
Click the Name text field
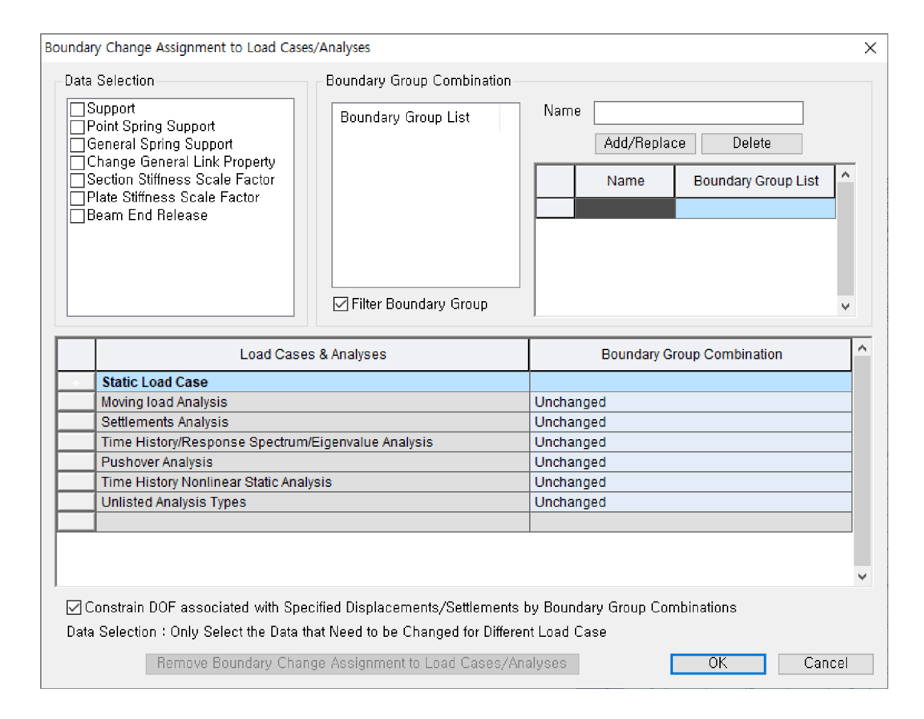697,112
